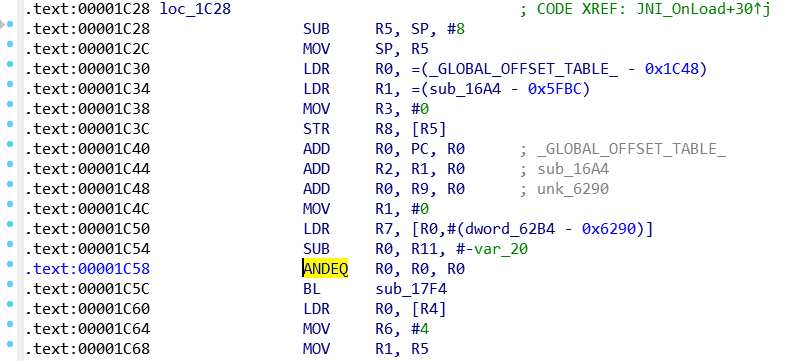Toggle breakpoint dot beside .text:00001C2C
793x361 pixels.
[10, 44]
